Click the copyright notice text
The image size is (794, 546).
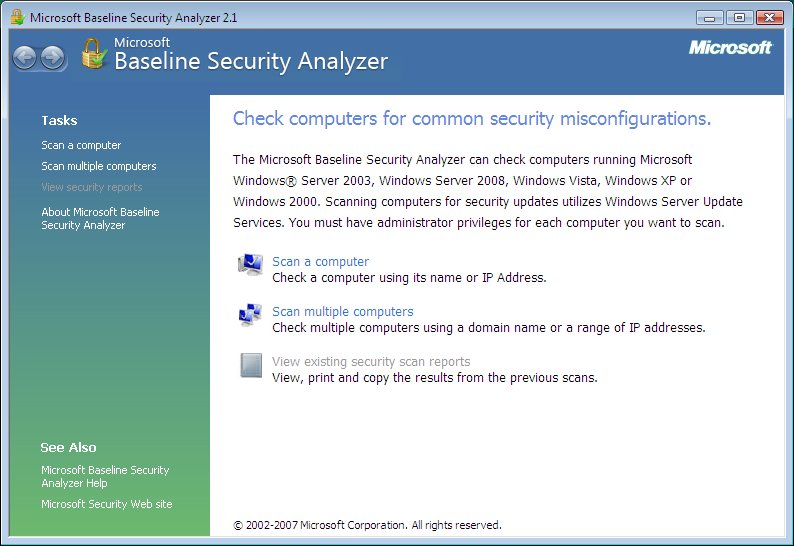(367, 525)
